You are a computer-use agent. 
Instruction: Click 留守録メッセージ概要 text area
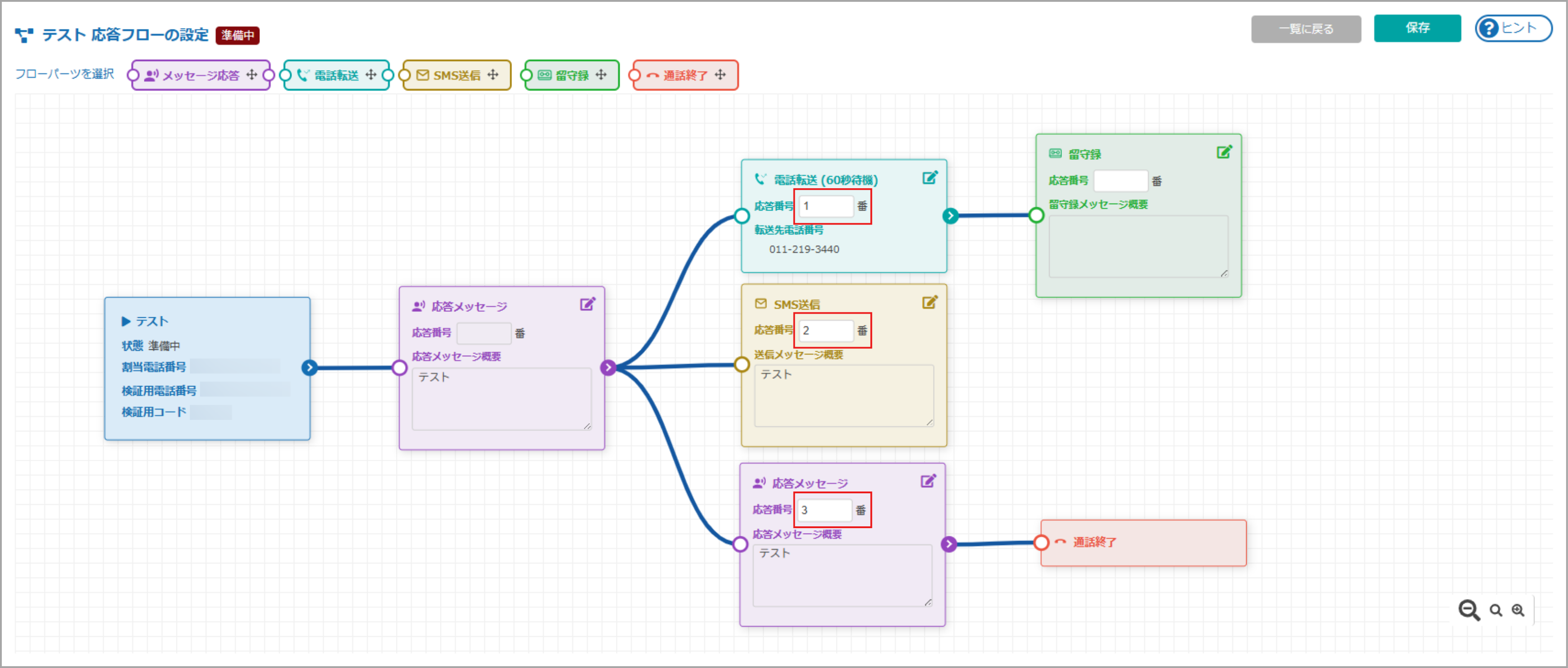pos(1138,246)
